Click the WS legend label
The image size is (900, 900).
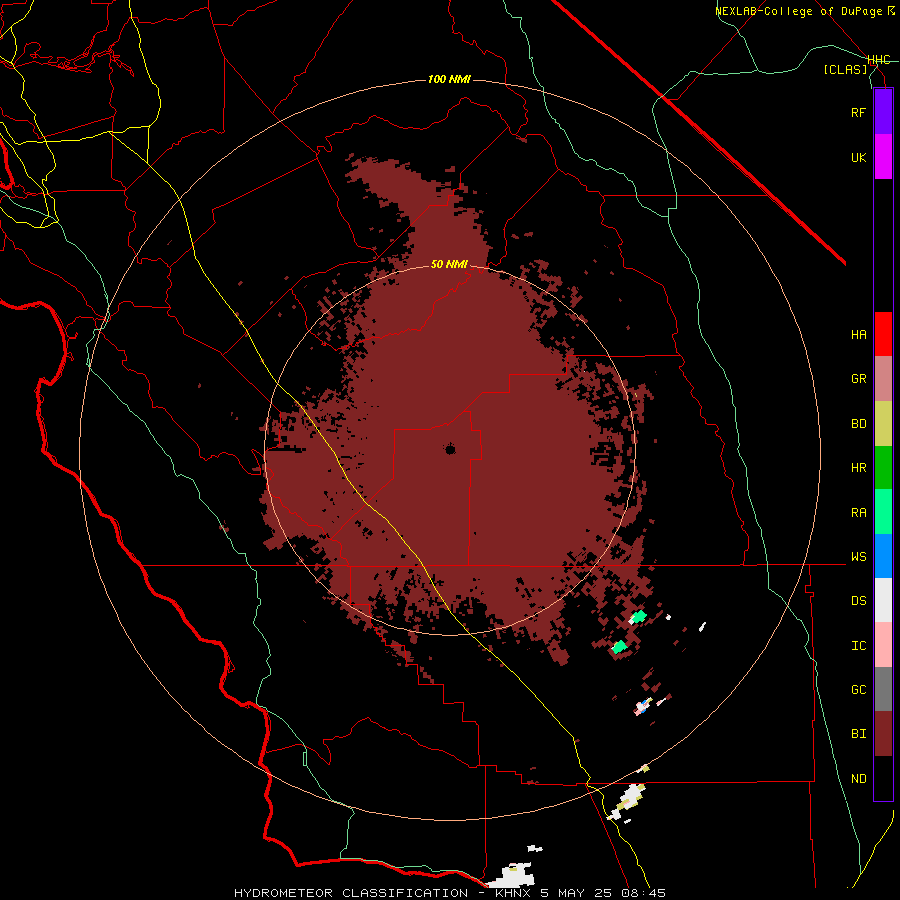click(858, 557)
